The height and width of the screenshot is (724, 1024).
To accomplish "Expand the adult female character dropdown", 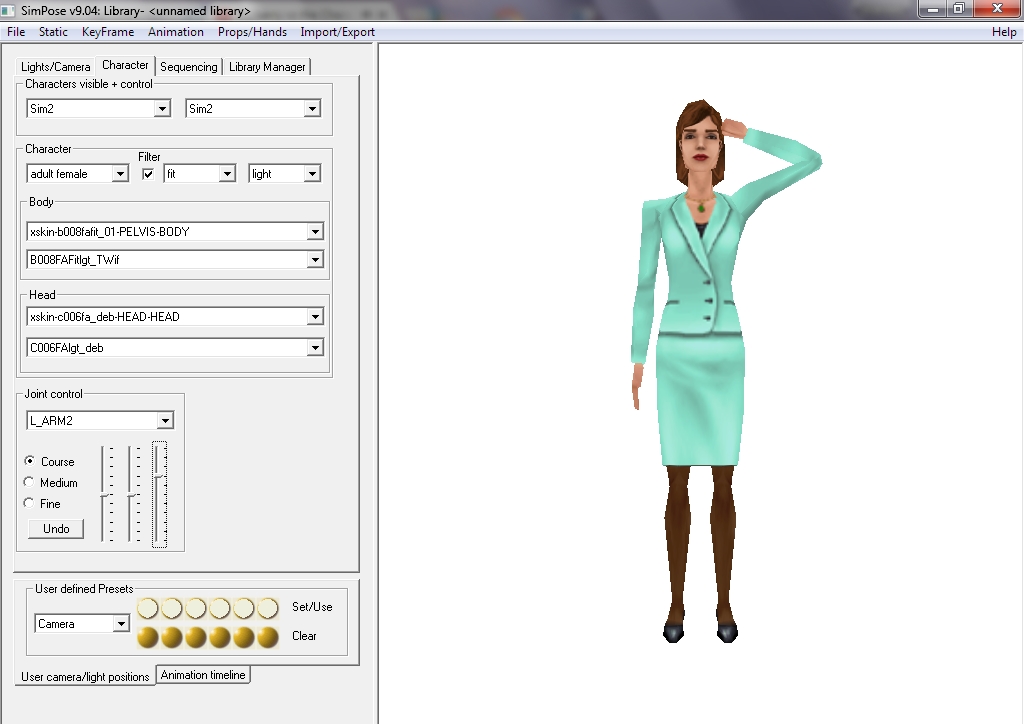I will 120,174.
